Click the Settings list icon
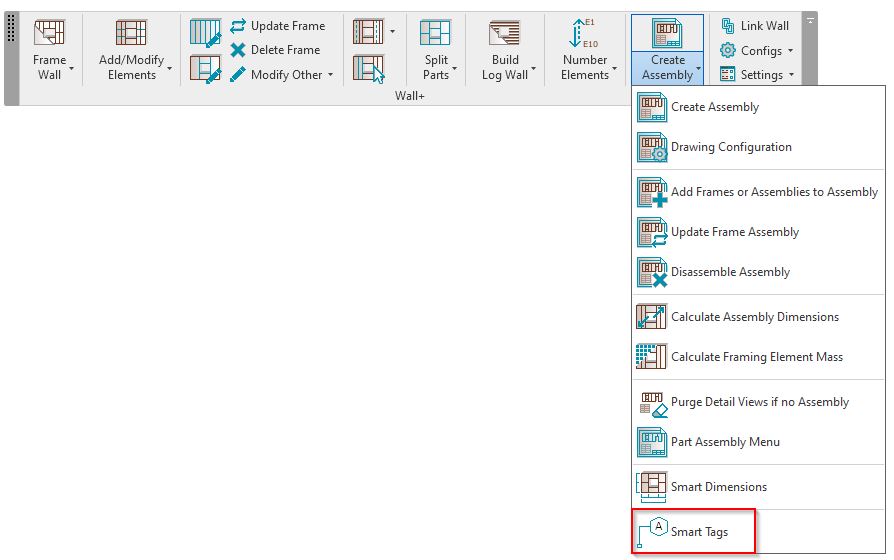This screenshot has height=560, width=894. point(728,75)
